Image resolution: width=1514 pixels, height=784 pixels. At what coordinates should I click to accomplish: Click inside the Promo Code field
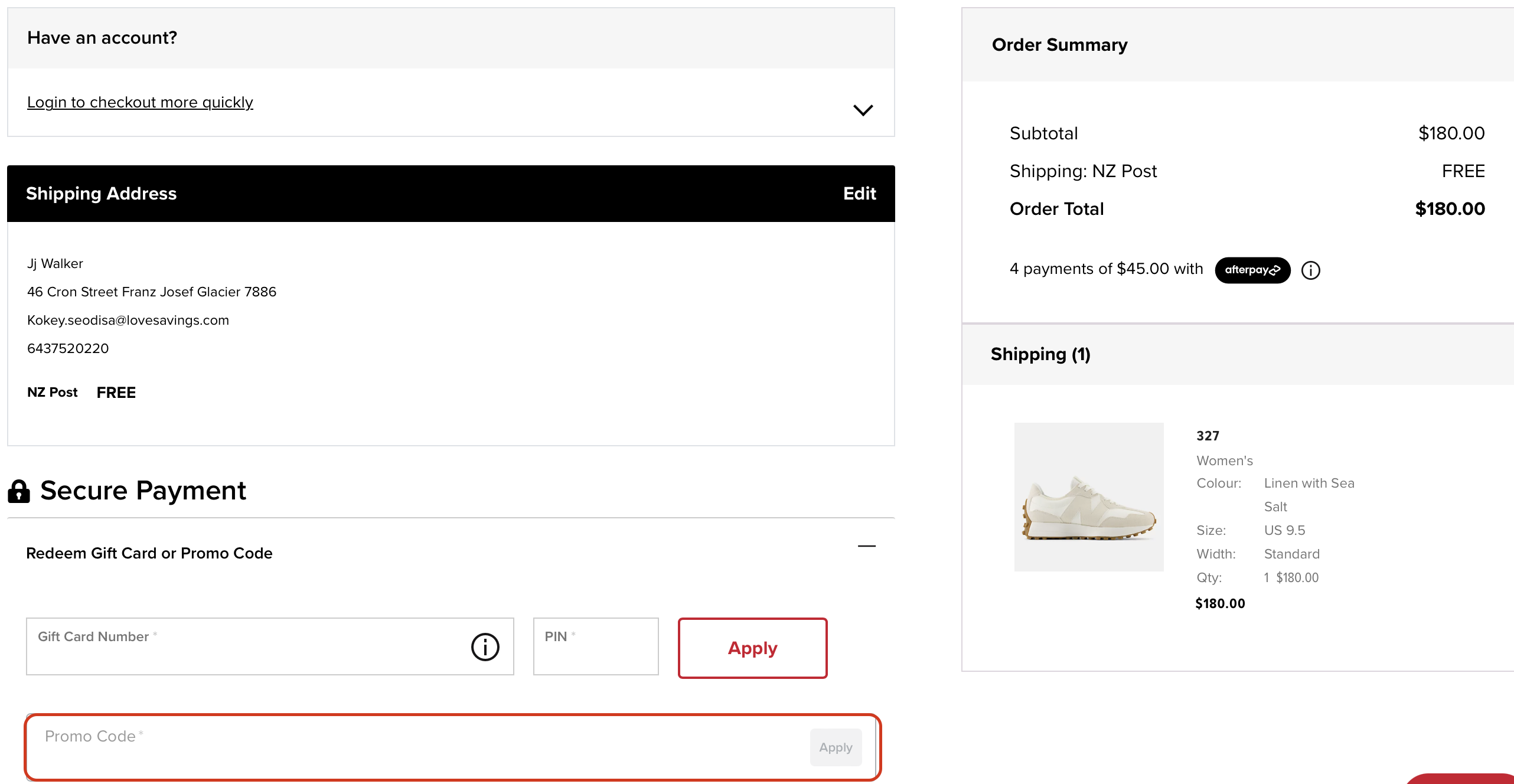354,747
